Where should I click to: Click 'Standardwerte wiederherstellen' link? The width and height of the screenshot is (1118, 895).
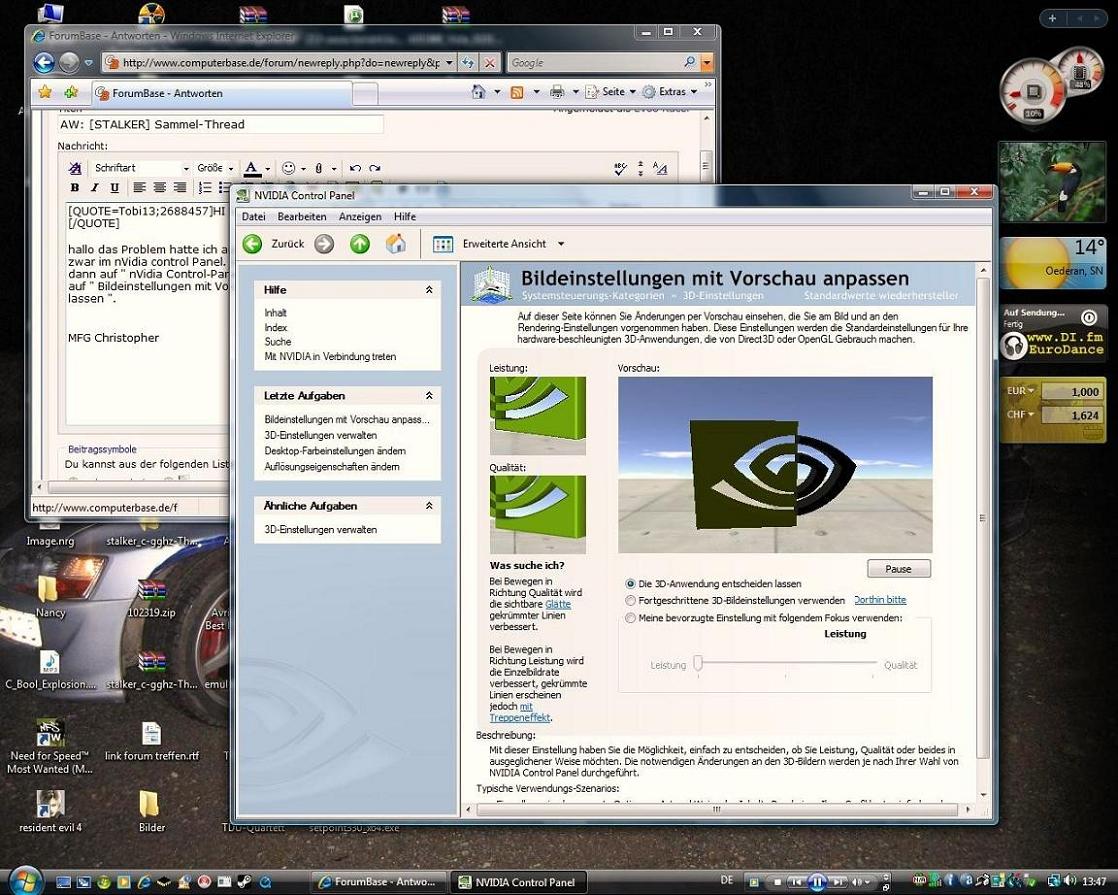click(x=881, y=295)
